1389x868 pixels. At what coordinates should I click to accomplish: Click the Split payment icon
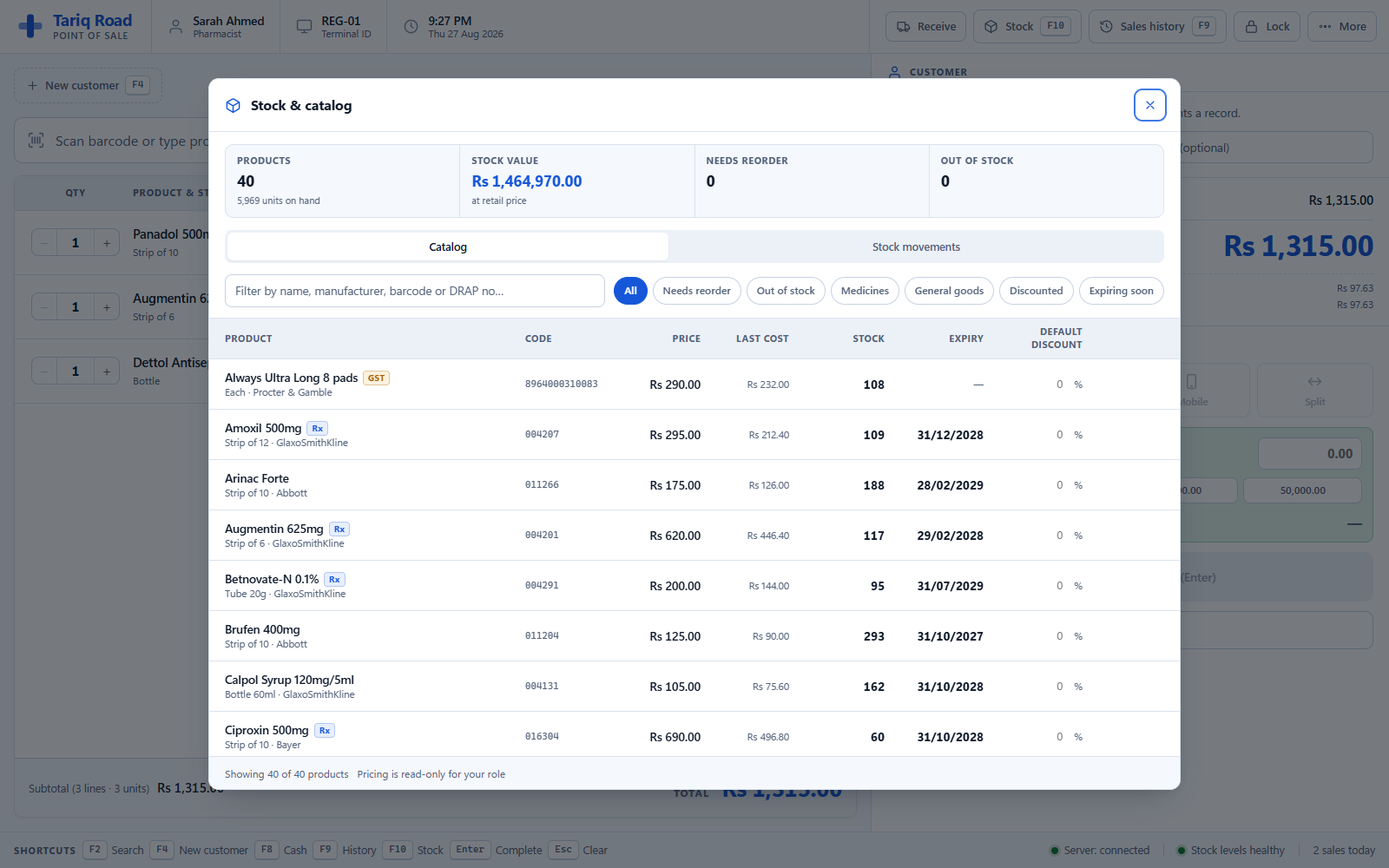tap(1314, 382)
